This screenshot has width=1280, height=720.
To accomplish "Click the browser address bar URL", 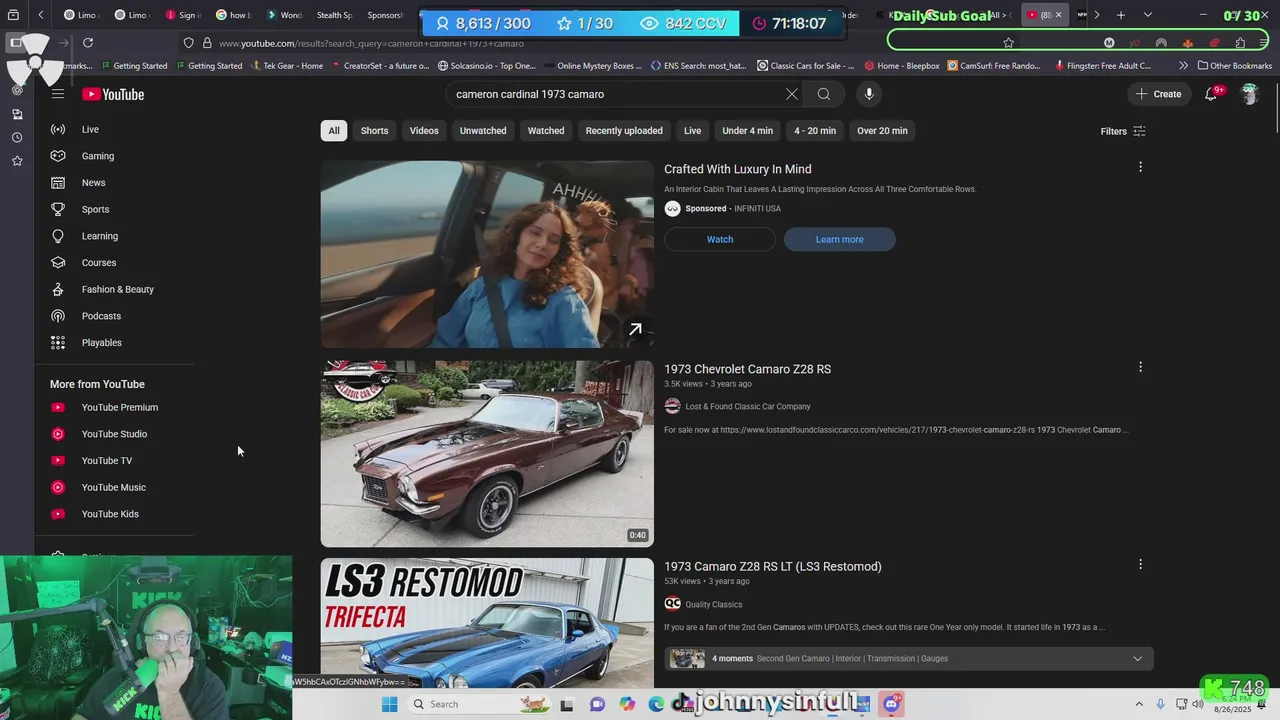I will point(371,43).
